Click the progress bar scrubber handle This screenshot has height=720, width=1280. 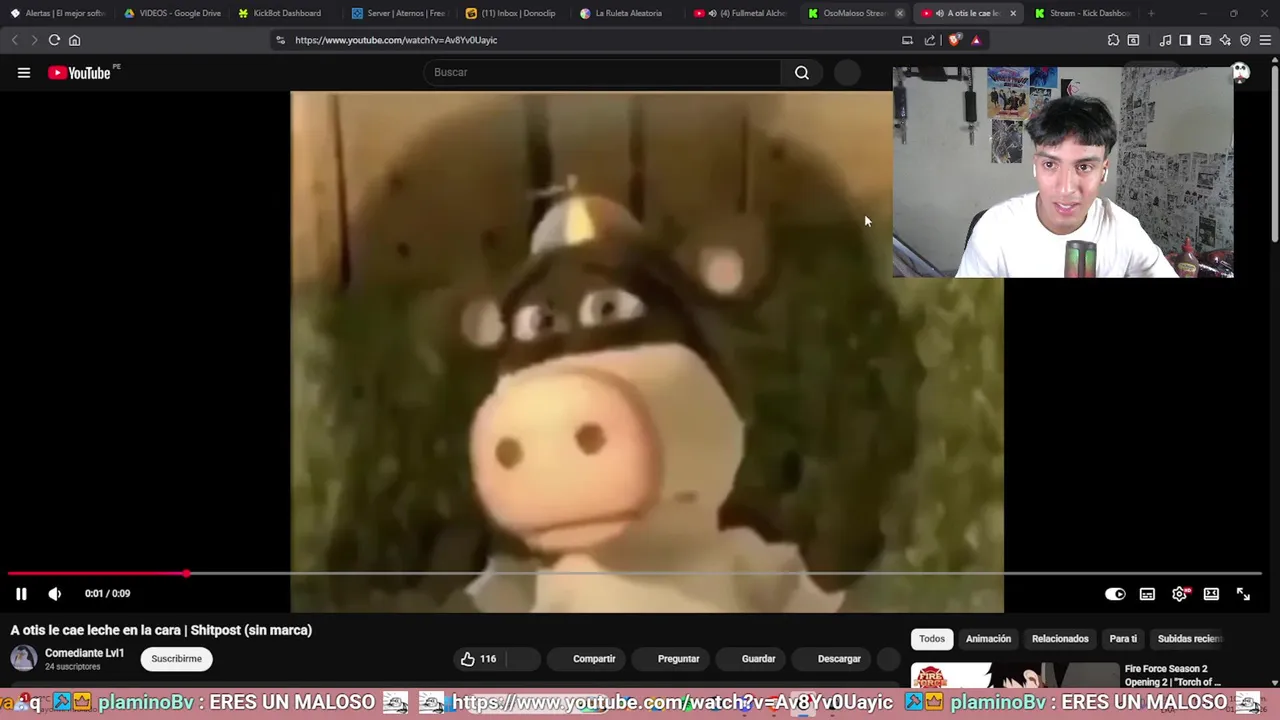(x=187, y=574)
